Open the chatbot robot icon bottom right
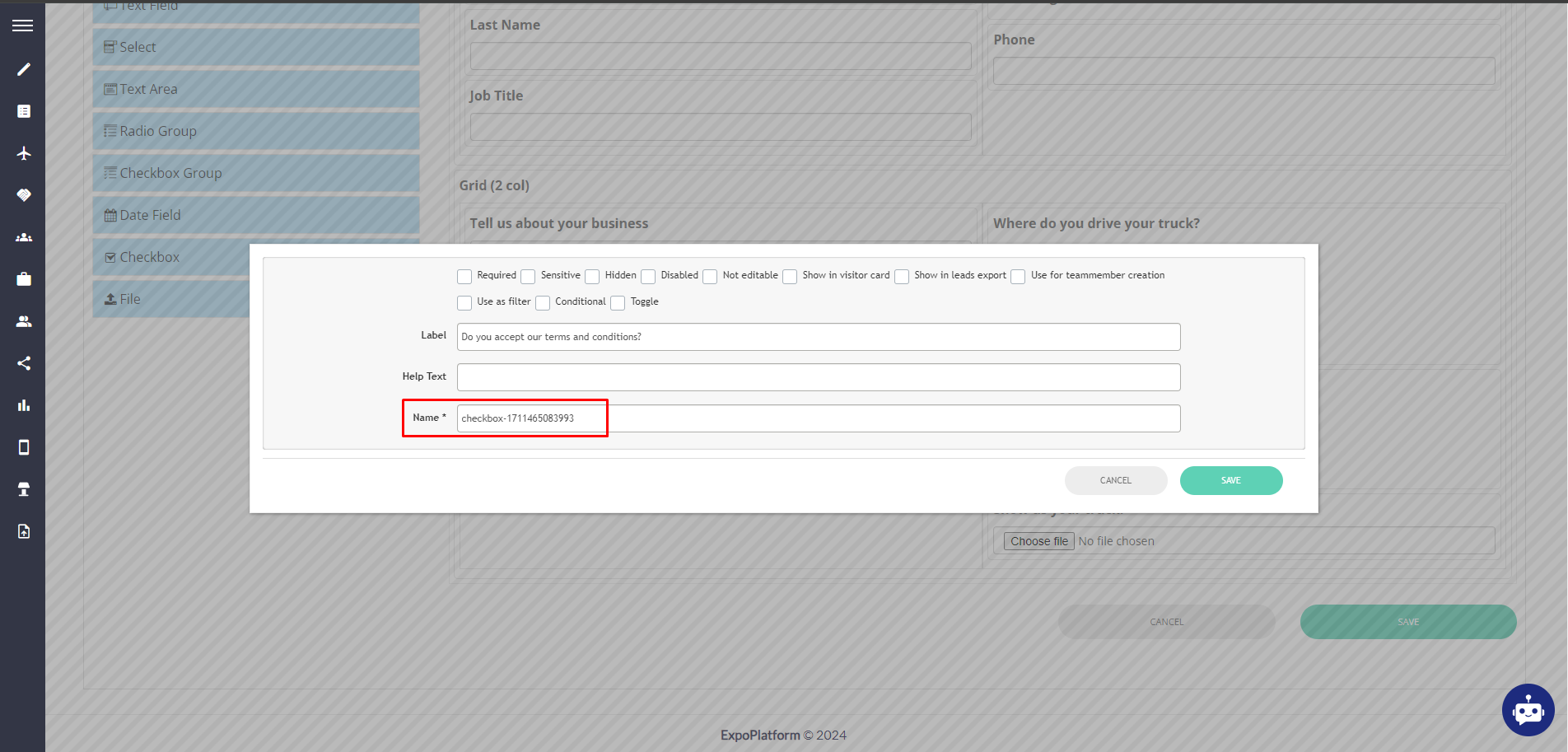 [x=1528, y=710]
